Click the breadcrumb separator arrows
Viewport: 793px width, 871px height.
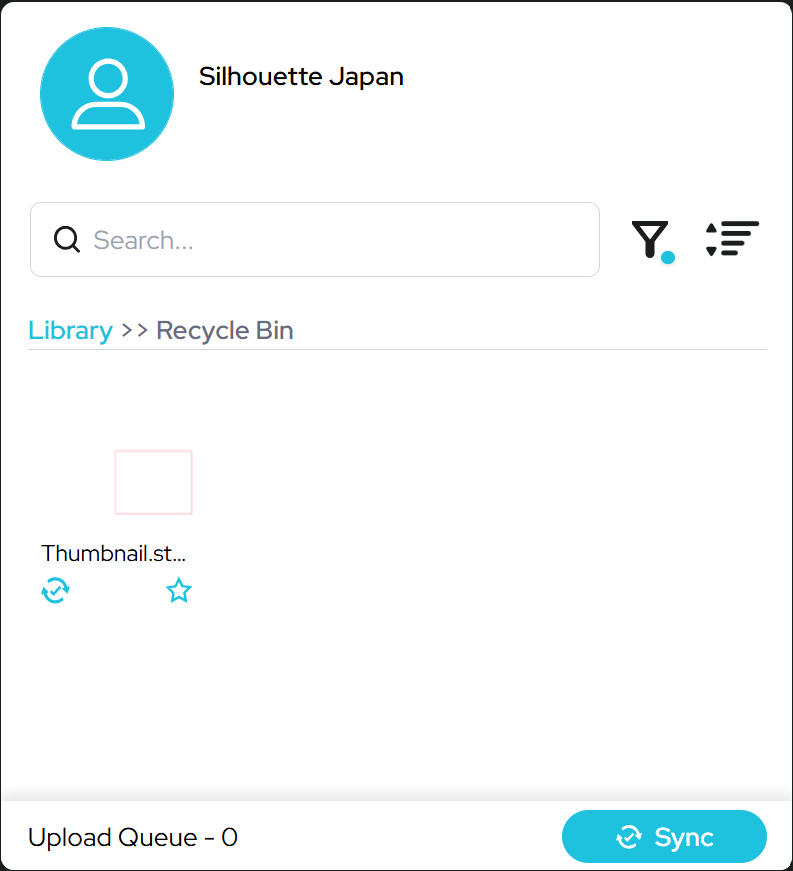[135, 331]
